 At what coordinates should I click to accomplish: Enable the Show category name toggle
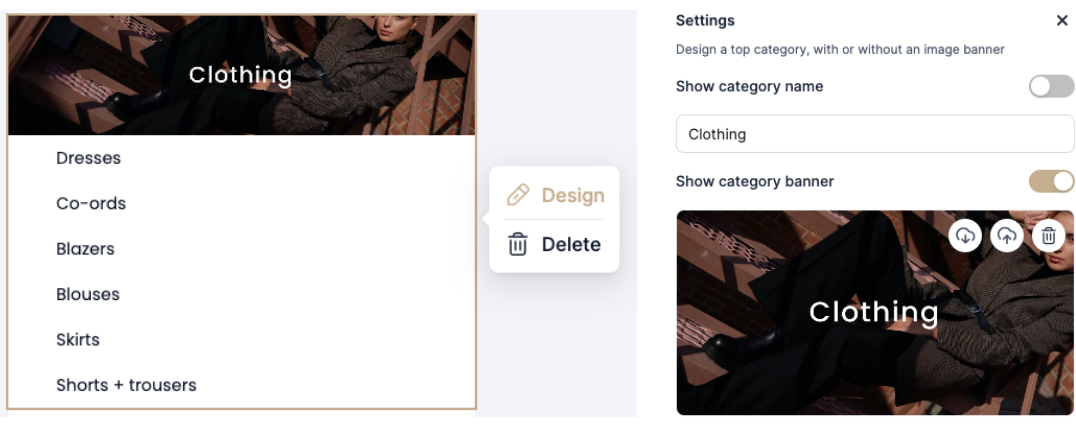coord(1051,87)
